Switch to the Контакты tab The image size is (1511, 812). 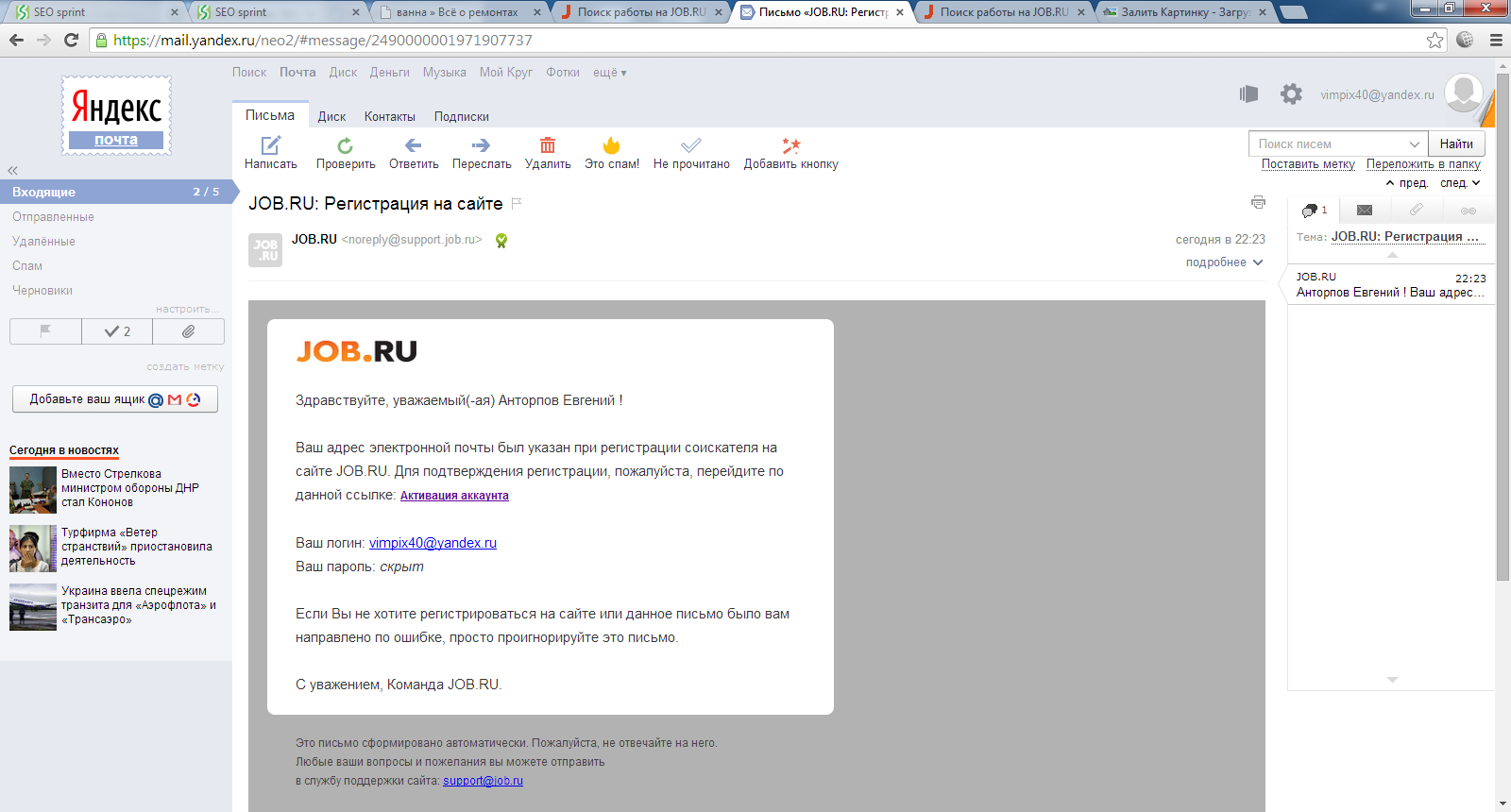tap(390, 117)
